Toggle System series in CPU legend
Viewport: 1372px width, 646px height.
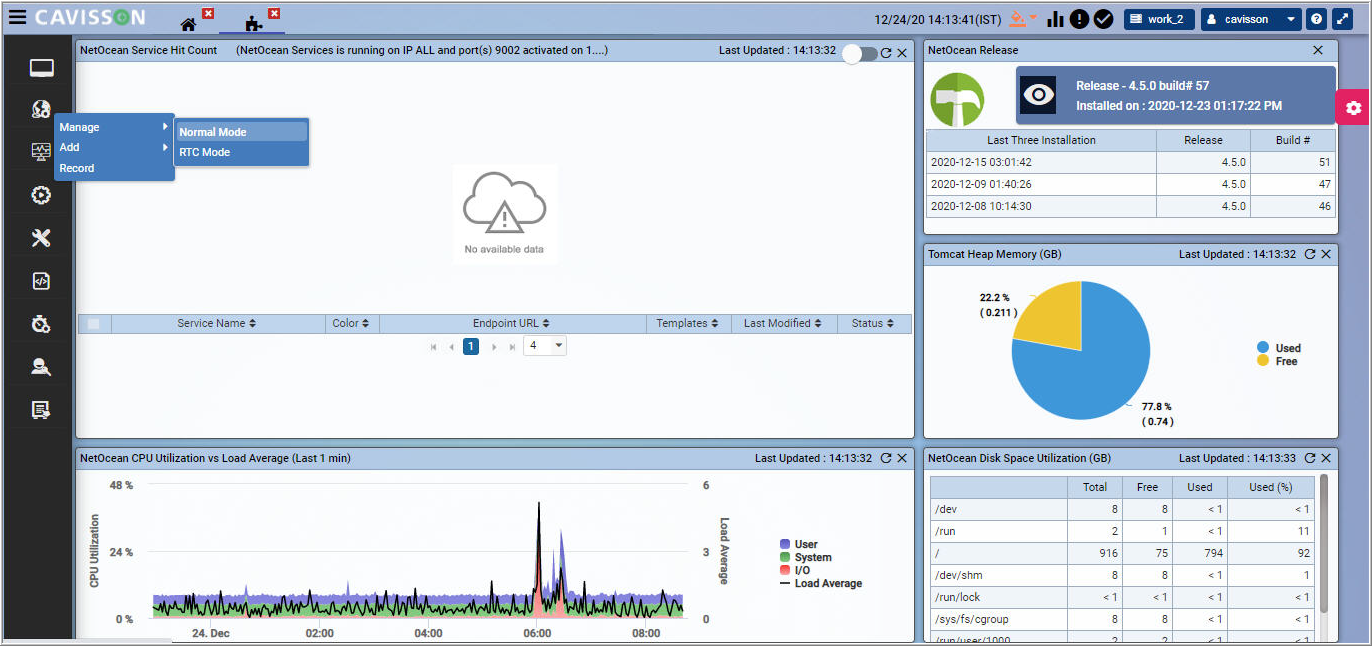pyautogui.click(x=806, y=557)
